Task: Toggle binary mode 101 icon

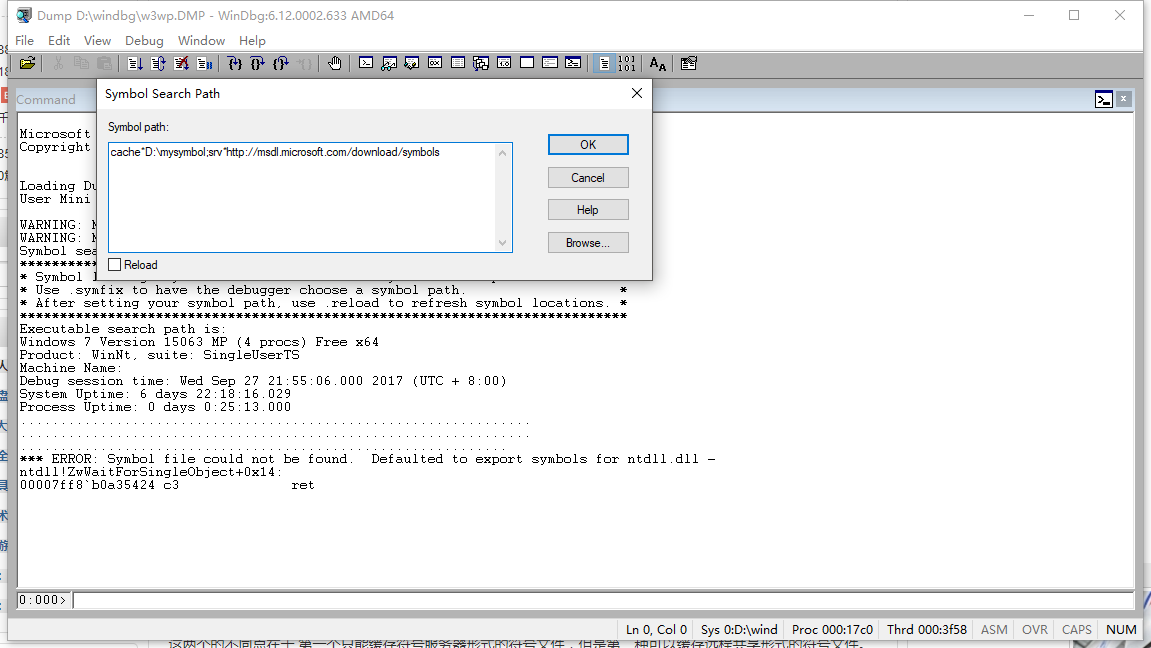Action: click(x=626, y=64)
